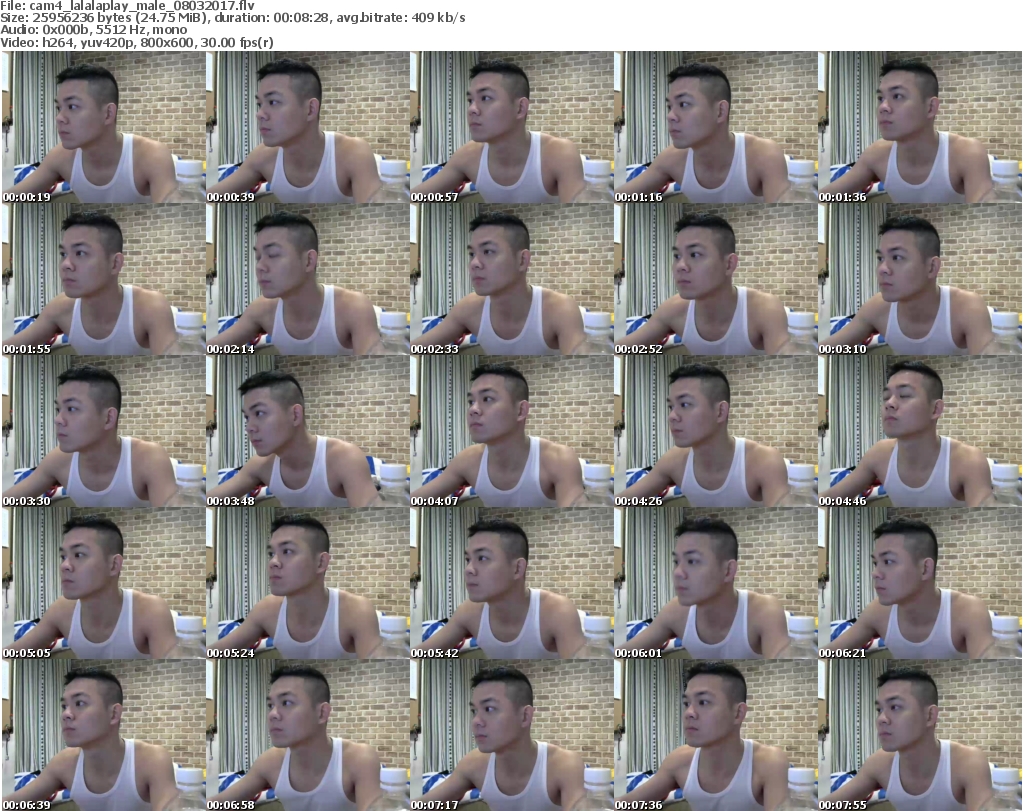Select the thumbnail frame timestamped 00:01:16
Image resolution: width=1024 pixels, height=811 pixels.
[x=716, y=127]
